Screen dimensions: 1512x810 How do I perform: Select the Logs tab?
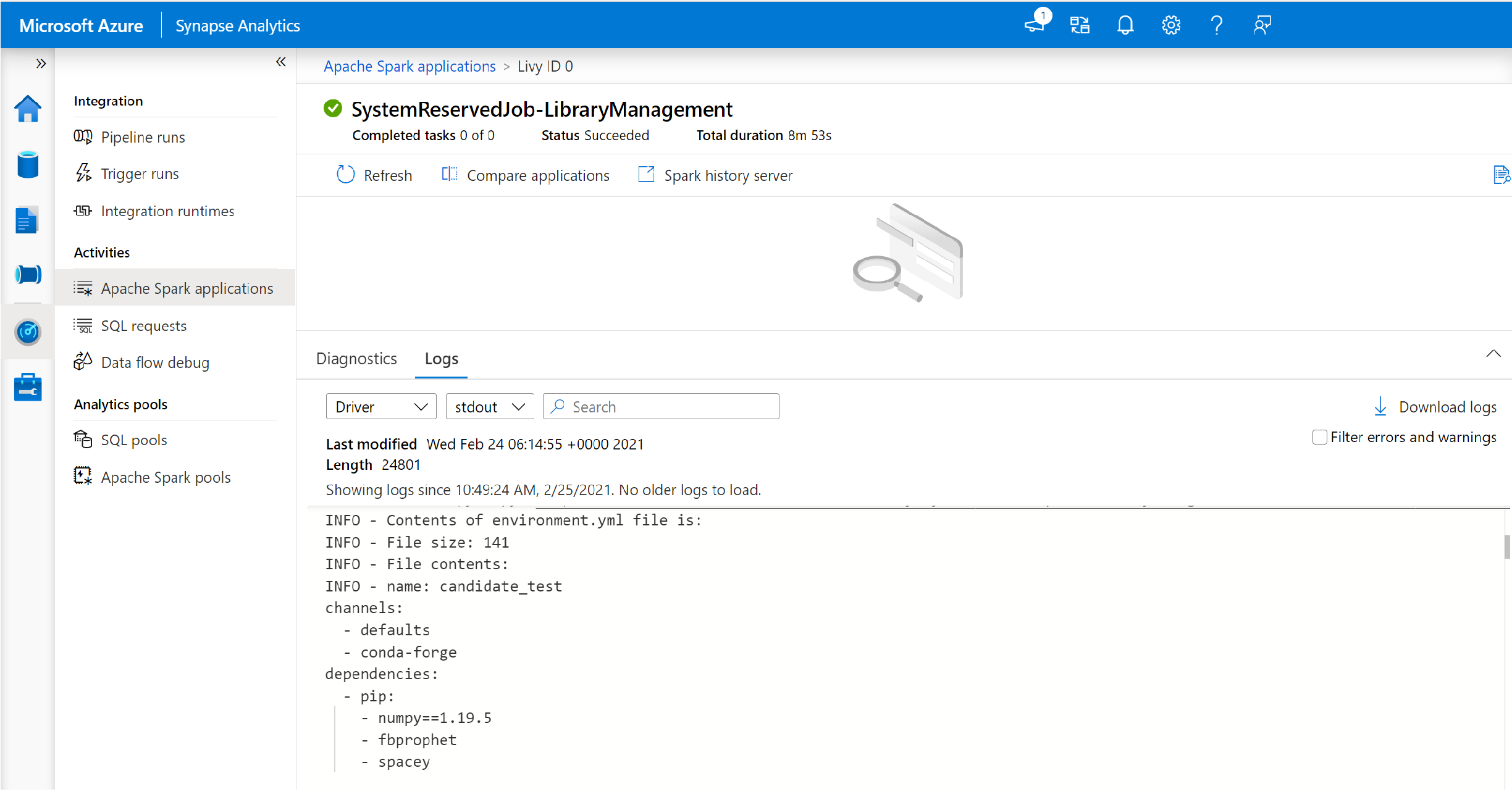441,359
